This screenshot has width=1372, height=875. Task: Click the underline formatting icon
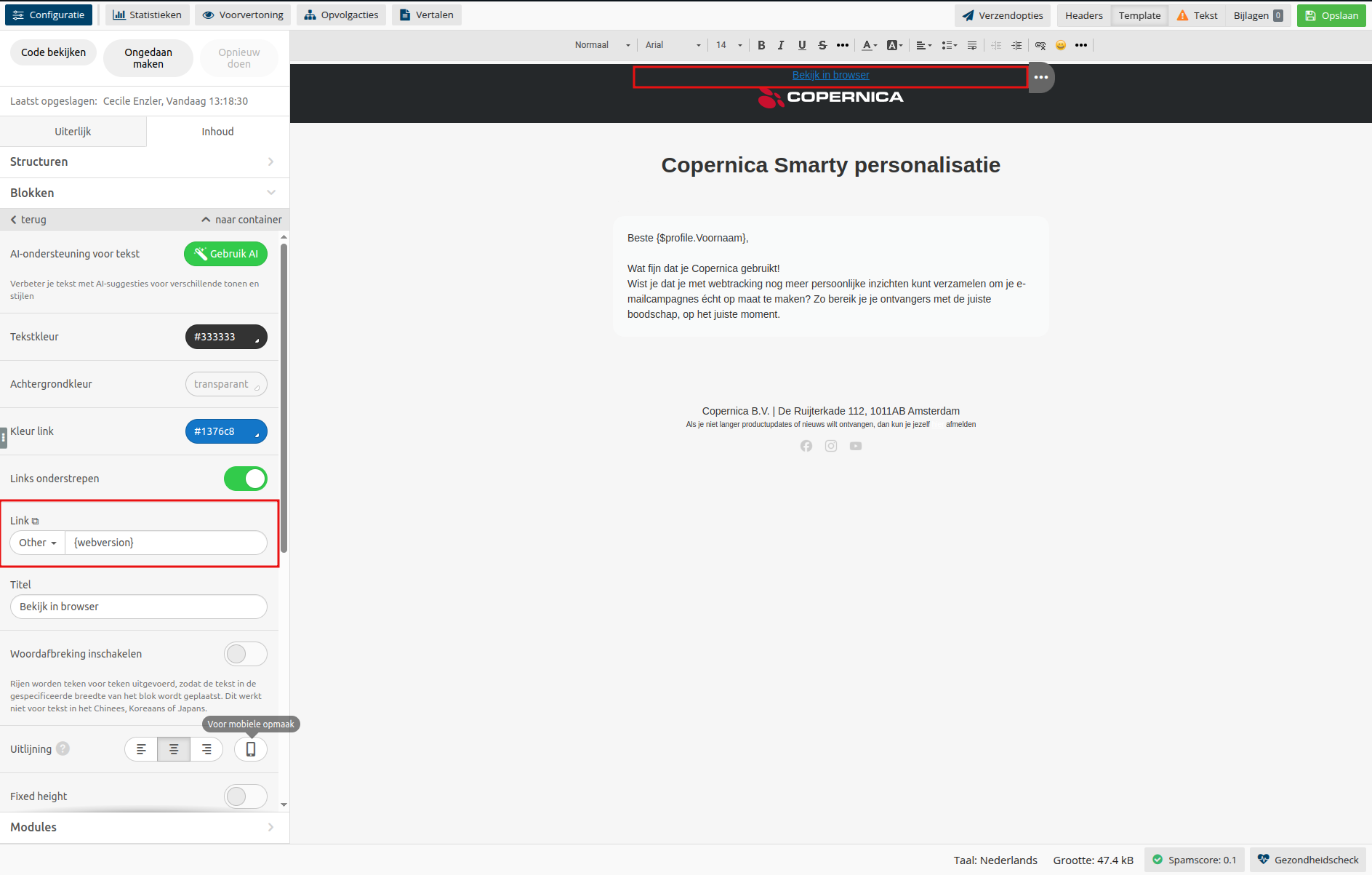click(x=802, y=45)
